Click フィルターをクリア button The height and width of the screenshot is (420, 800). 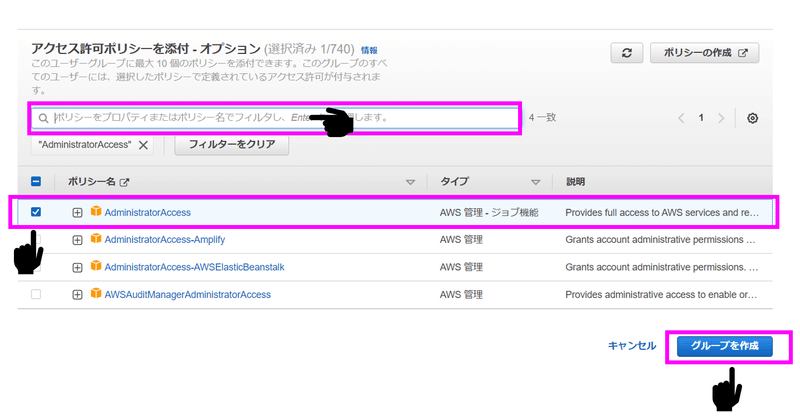[x=232, y=144]
